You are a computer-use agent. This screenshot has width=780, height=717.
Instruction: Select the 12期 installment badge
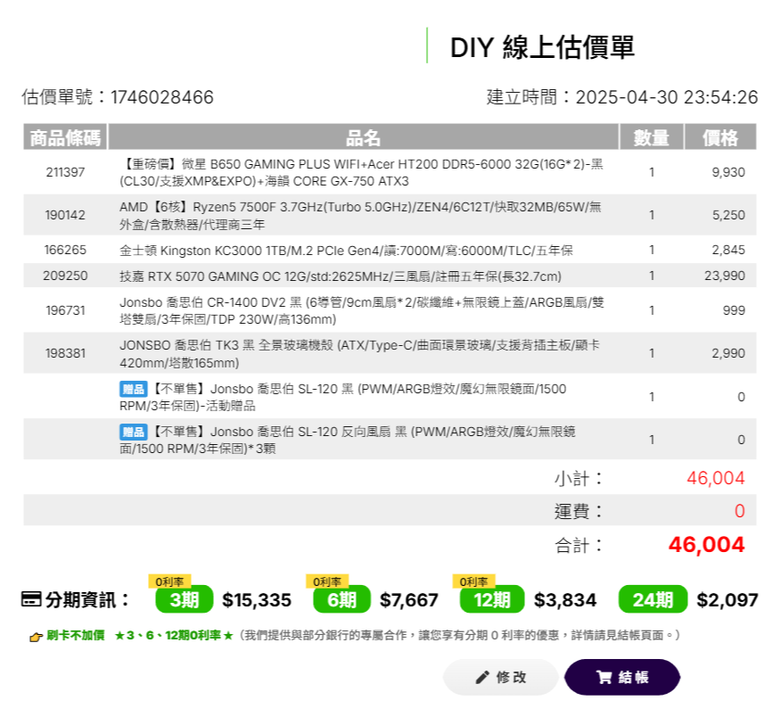point(492,600)
